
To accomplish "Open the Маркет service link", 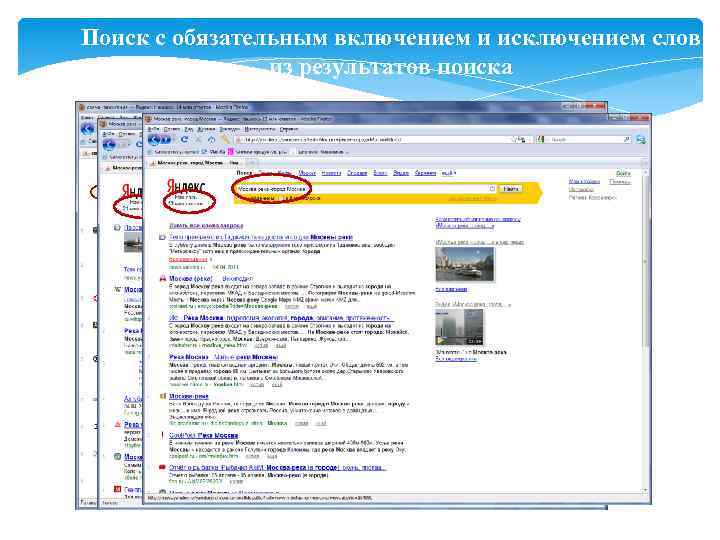I will coord(307,173).
